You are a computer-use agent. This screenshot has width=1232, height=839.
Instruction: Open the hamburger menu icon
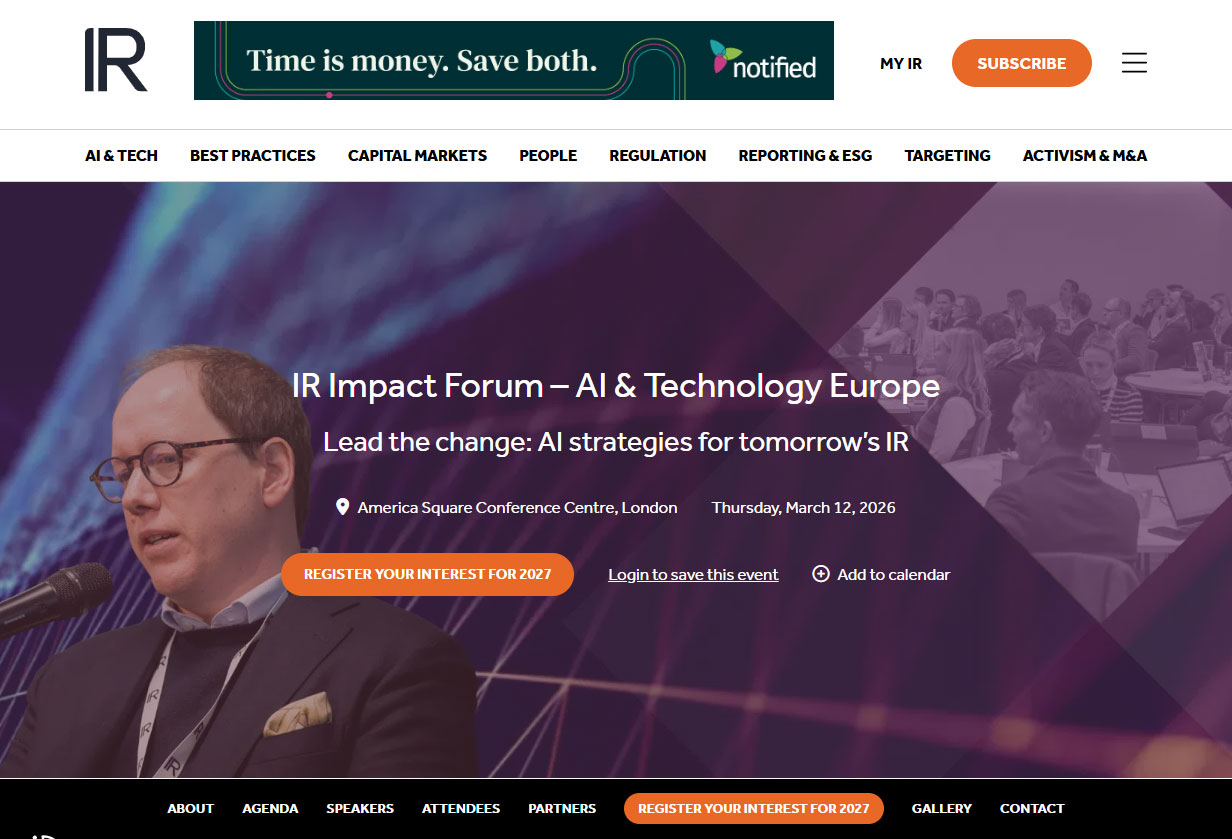pos(1134,63)
